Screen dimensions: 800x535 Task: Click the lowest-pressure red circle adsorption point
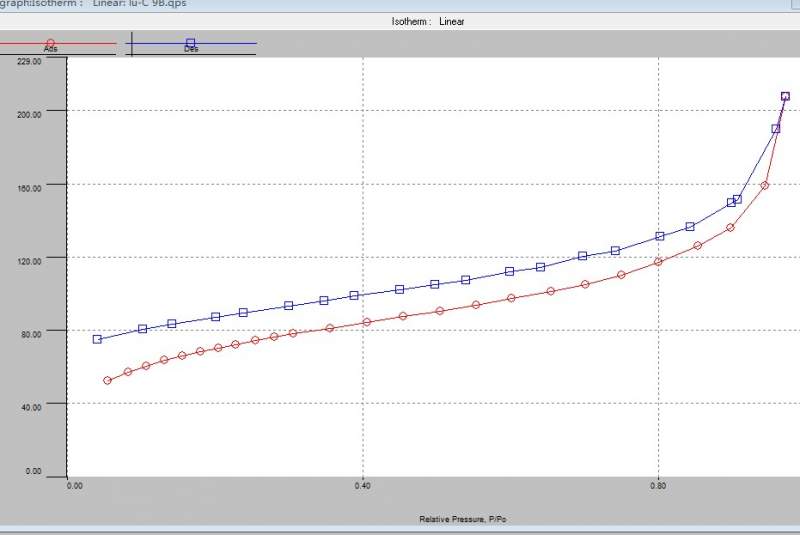[x=107, y=380]
